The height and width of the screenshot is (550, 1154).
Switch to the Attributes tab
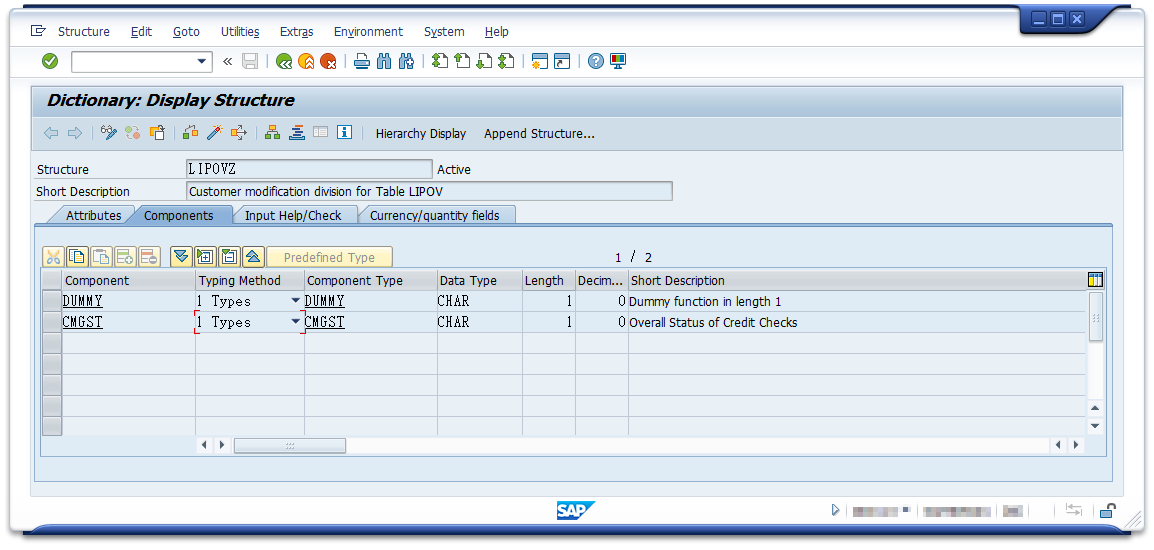[93, 216]
